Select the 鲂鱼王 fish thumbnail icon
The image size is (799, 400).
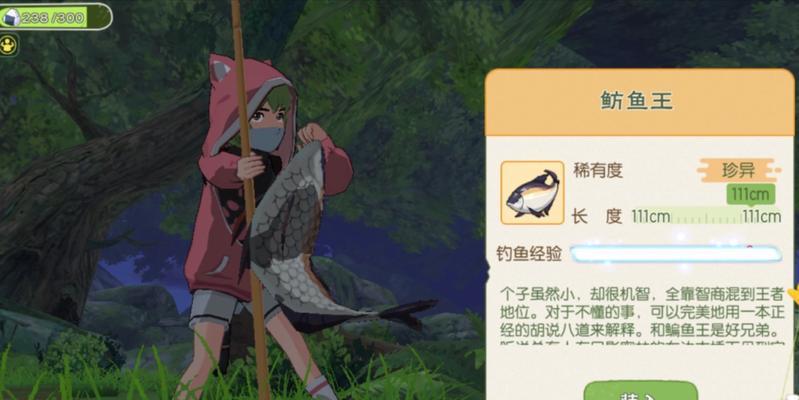pos(532,193)
